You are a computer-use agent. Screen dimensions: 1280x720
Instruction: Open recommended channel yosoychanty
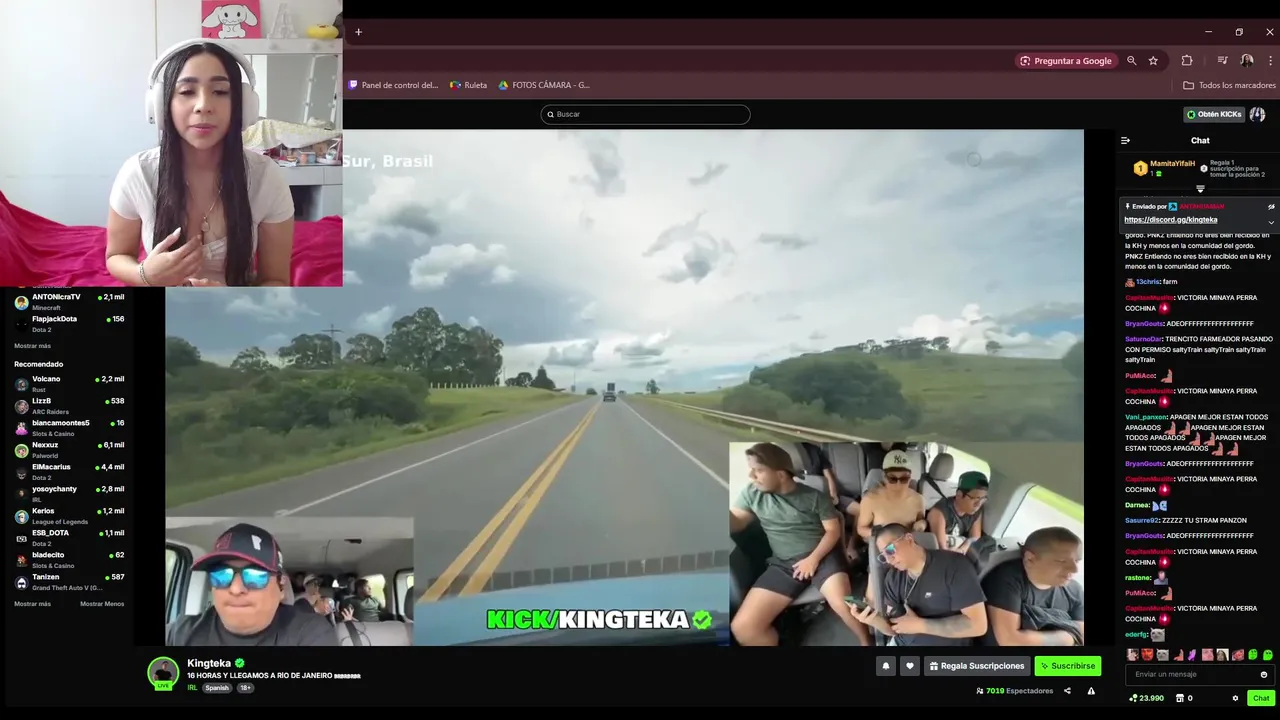[x=69, y=493]
